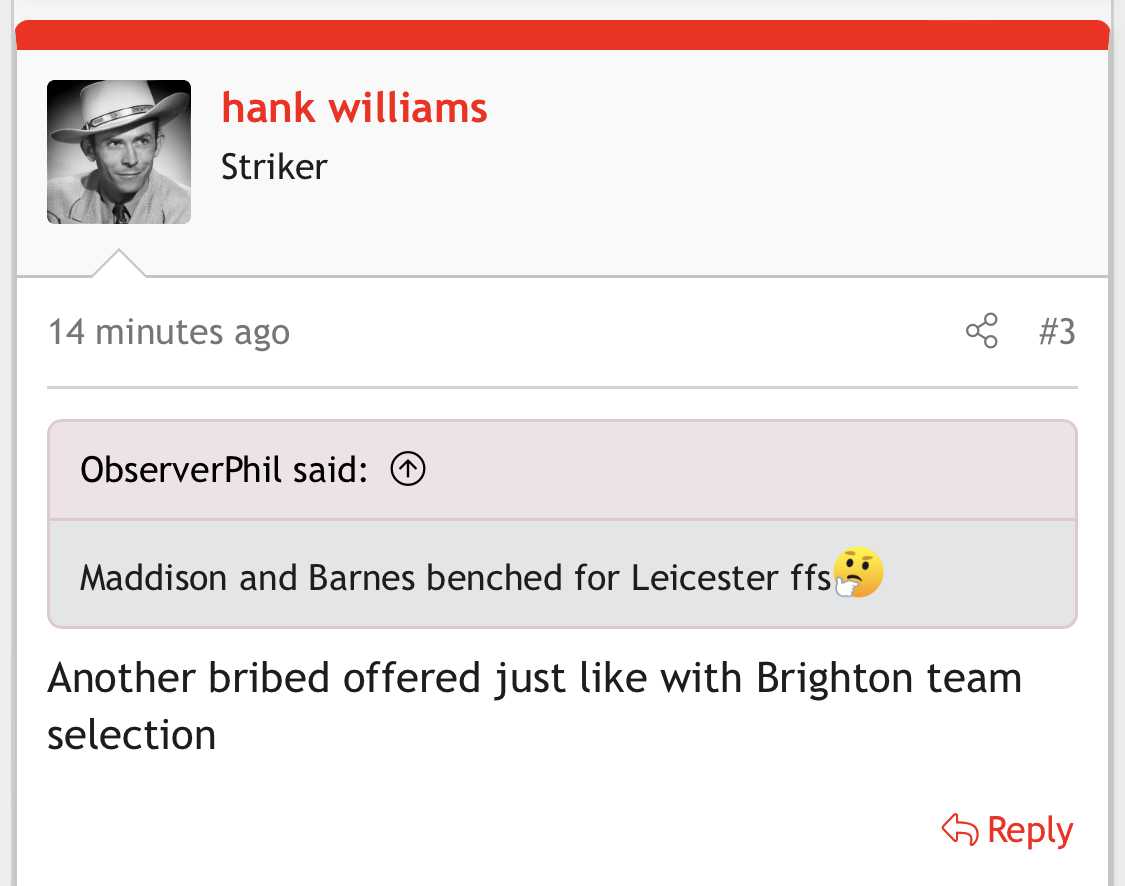
Task: Open post number #3 permalink
Action: 1057,331
